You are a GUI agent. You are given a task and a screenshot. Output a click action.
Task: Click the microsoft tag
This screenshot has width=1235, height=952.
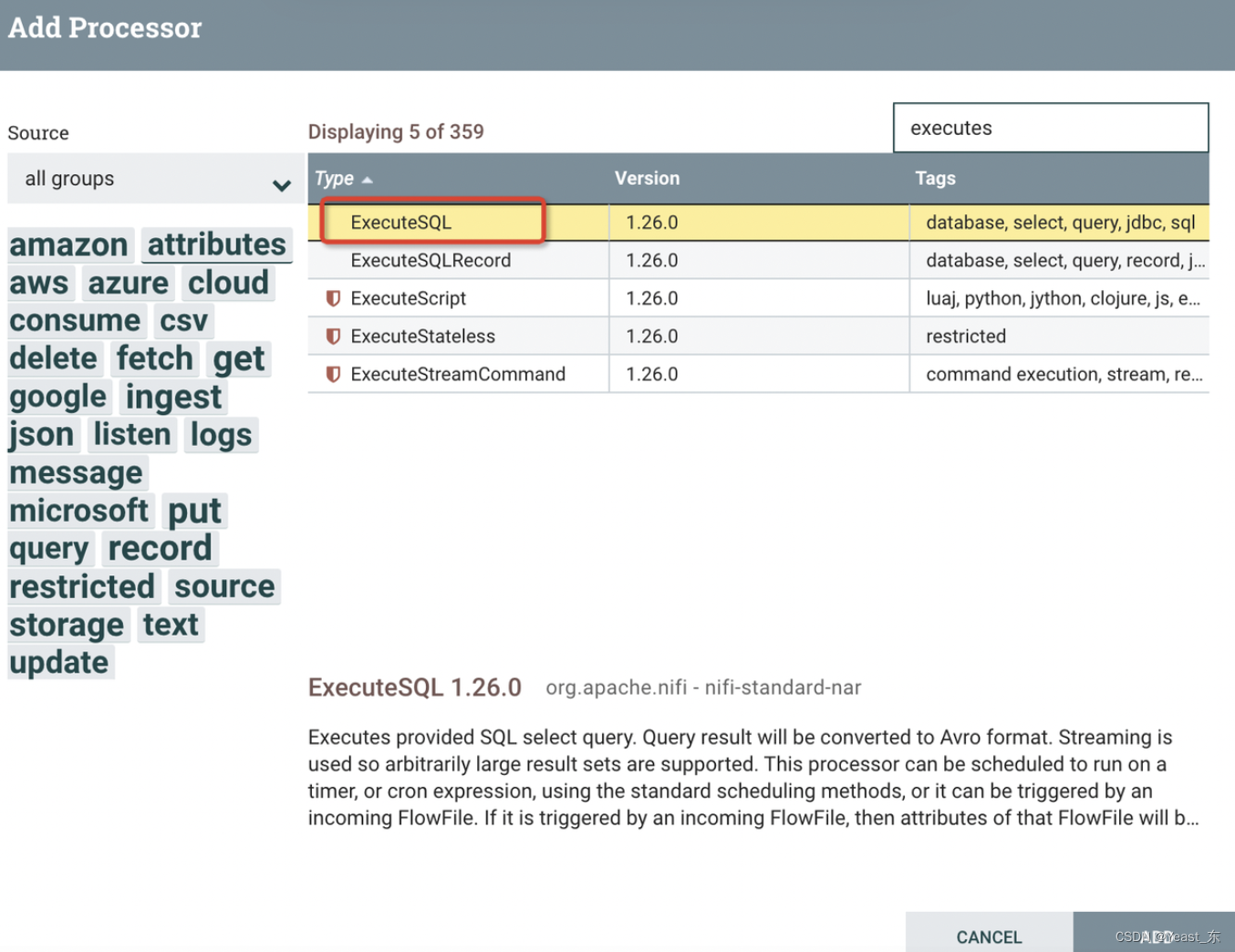click(x=78, y=511)
